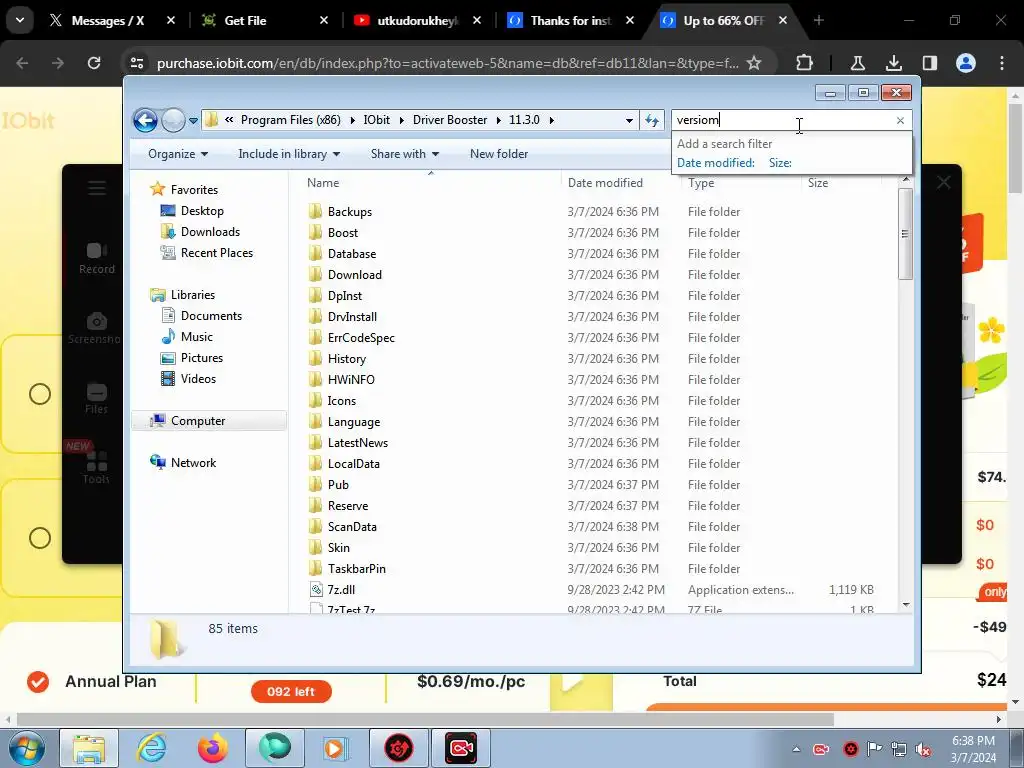The height and width of the screenshot is (768, 1024).
Task: Select the Annual Plan checked radio
Action: 38,681
